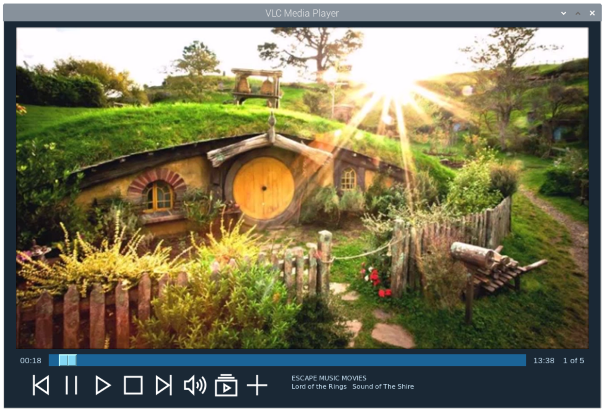The height and width of the screenshot is (412, 606).
Task: Click the light blue seek bar handle
Action: (x=68, y=360)
